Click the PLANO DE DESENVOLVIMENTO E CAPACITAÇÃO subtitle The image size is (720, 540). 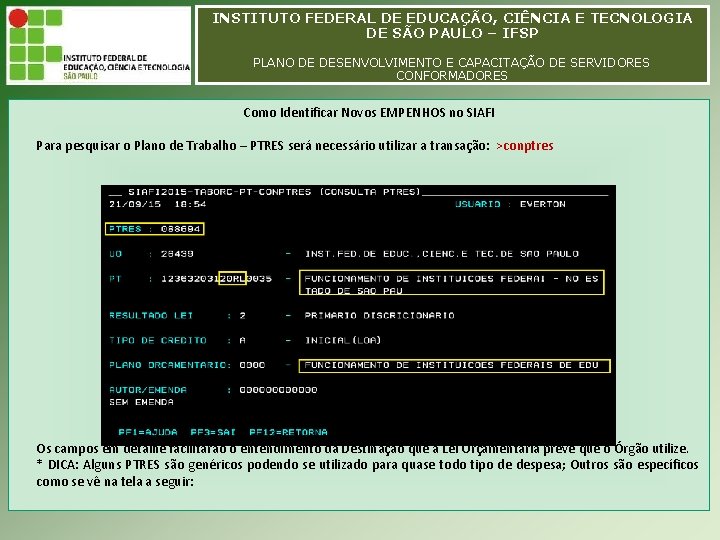451,69
